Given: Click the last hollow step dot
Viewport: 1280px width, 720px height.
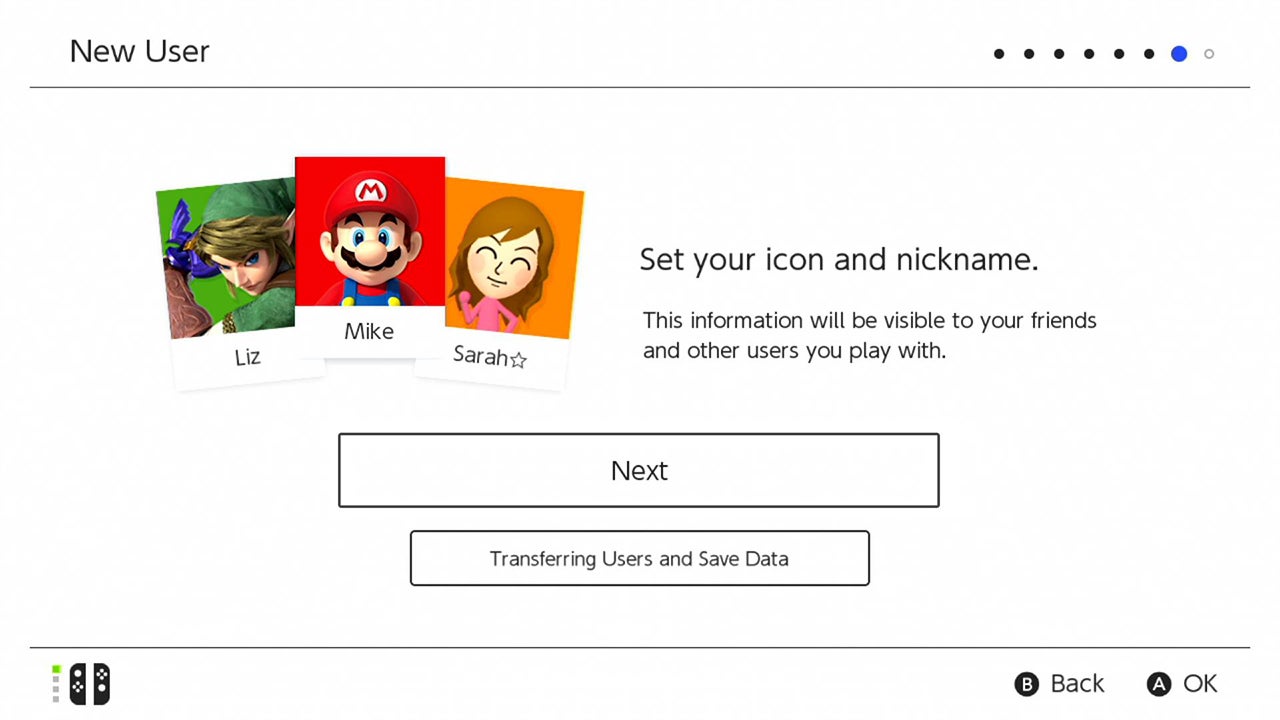Looking at the screenshot, I should click(1209, 54).
